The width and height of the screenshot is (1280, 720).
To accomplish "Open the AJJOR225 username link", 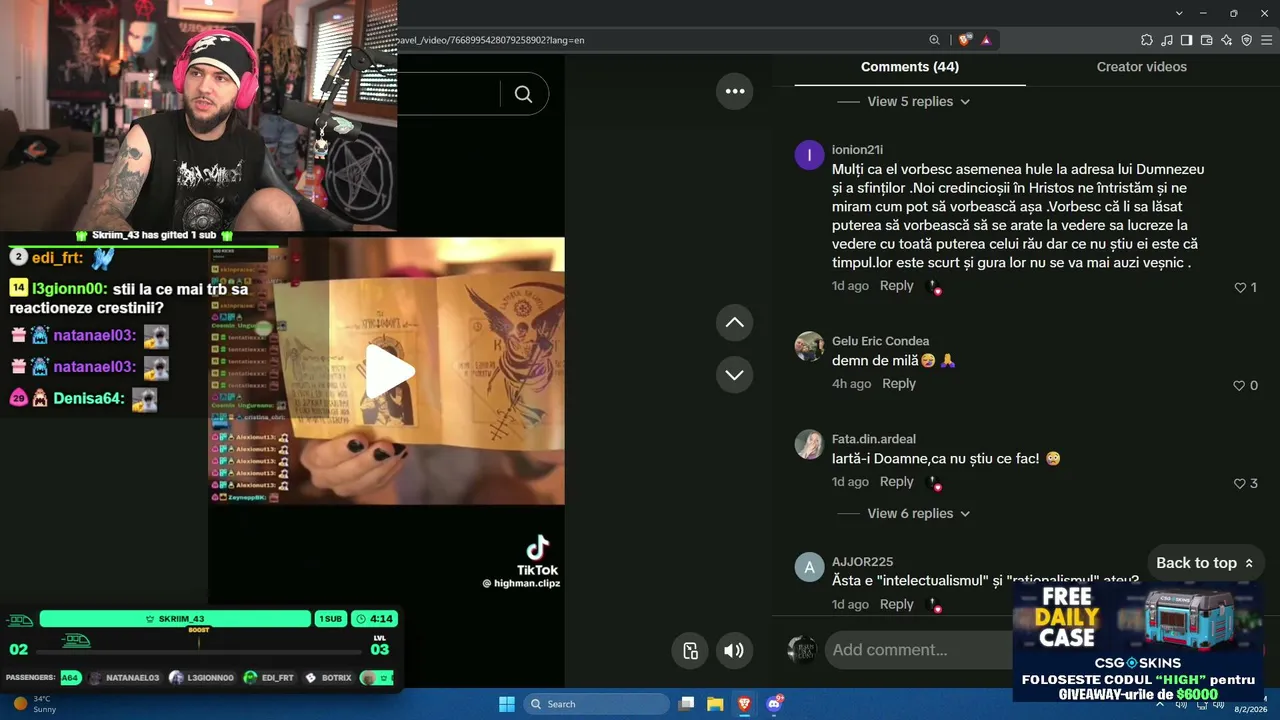I will [862, 562].
